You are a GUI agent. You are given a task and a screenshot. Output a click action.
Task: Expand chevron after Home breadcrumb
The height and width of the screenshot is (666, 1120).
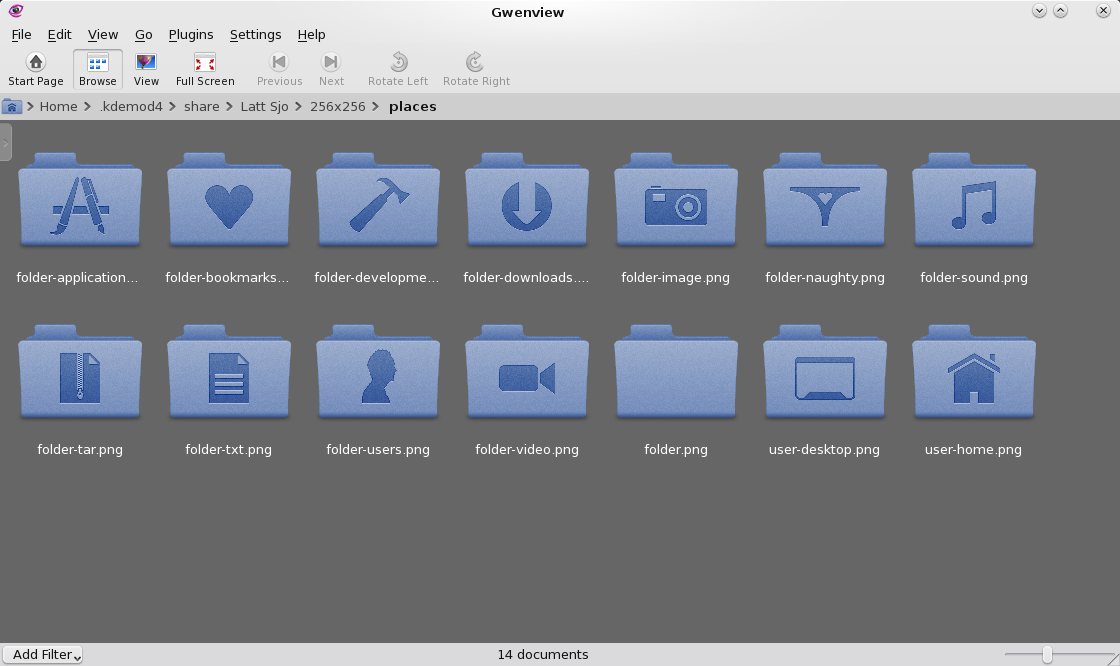[88, 106]
